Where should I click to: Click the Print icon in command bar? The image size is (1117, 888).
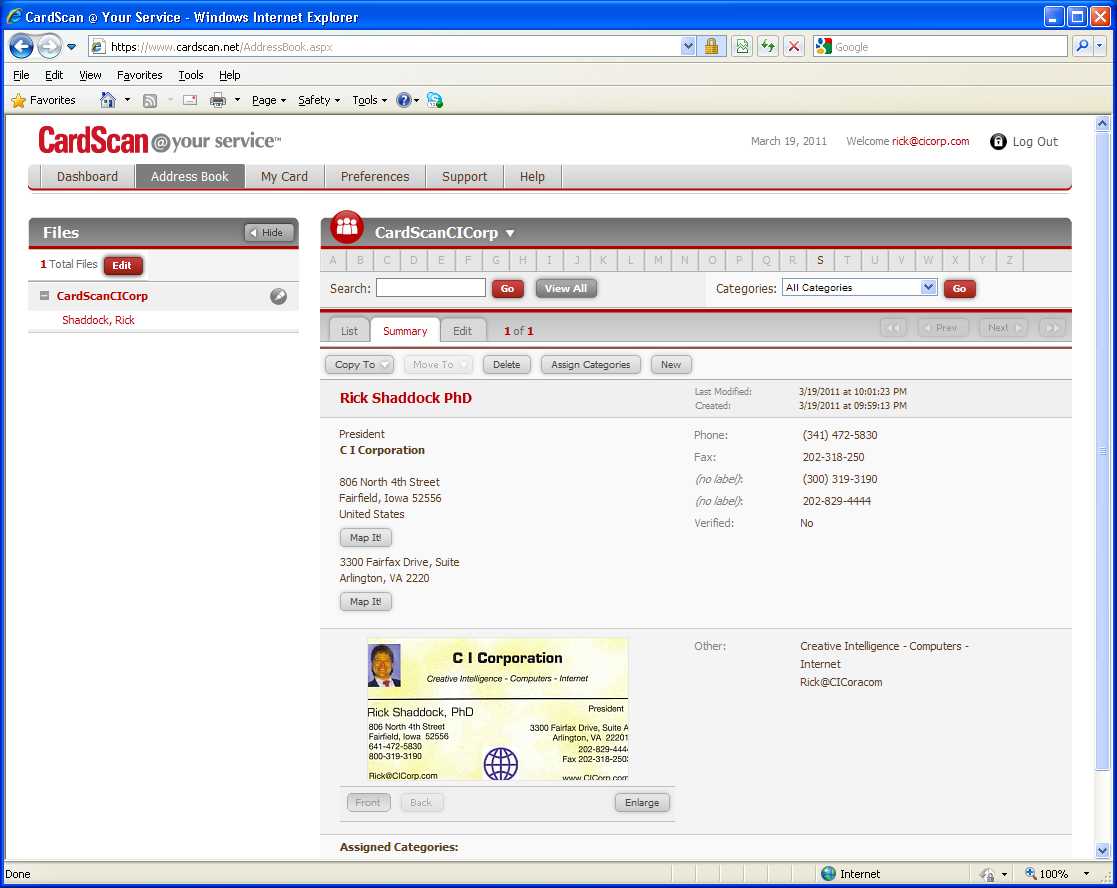pos(218,100)
